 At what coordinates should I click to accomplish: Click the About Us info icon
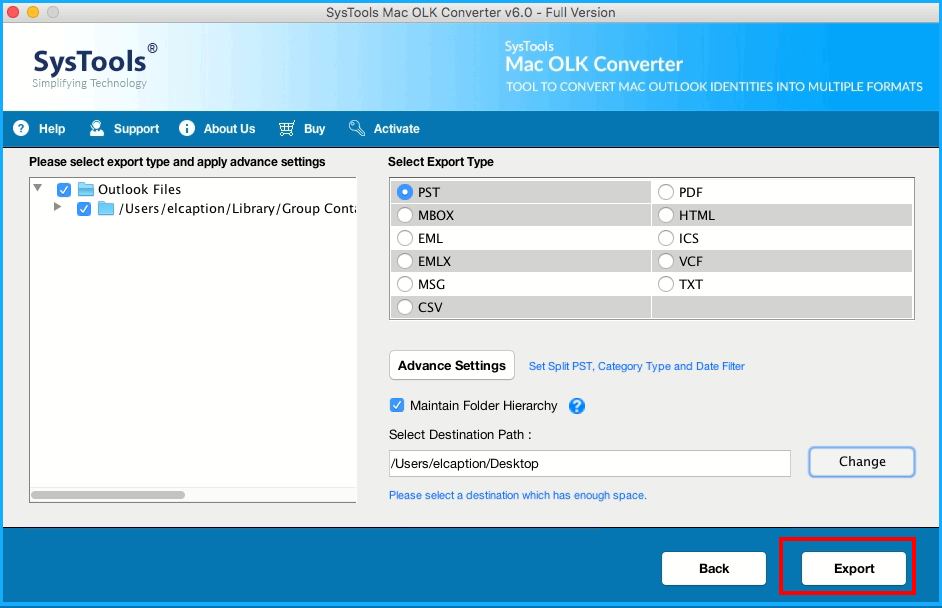pyautogui.click(x=187, y=128)
